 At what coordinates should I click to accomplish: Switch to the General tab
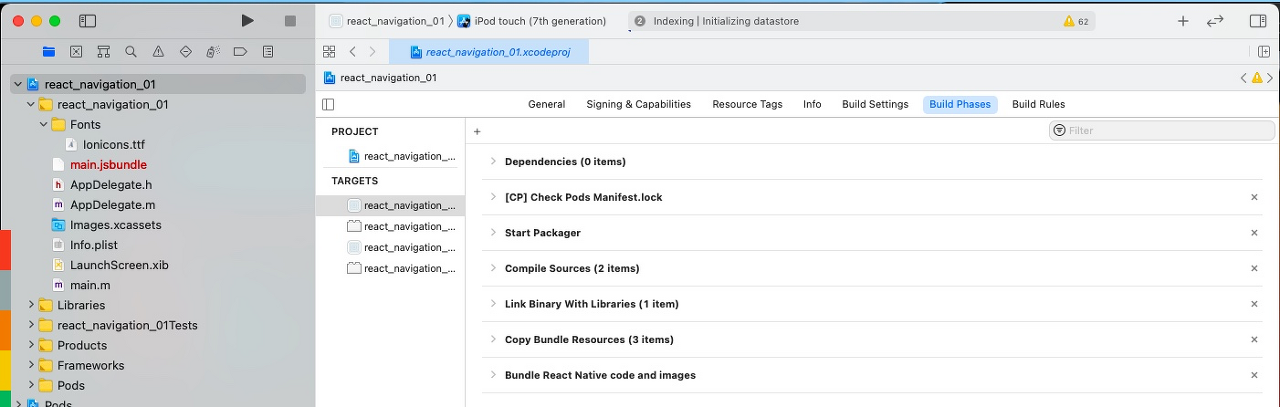click(546, 104)
